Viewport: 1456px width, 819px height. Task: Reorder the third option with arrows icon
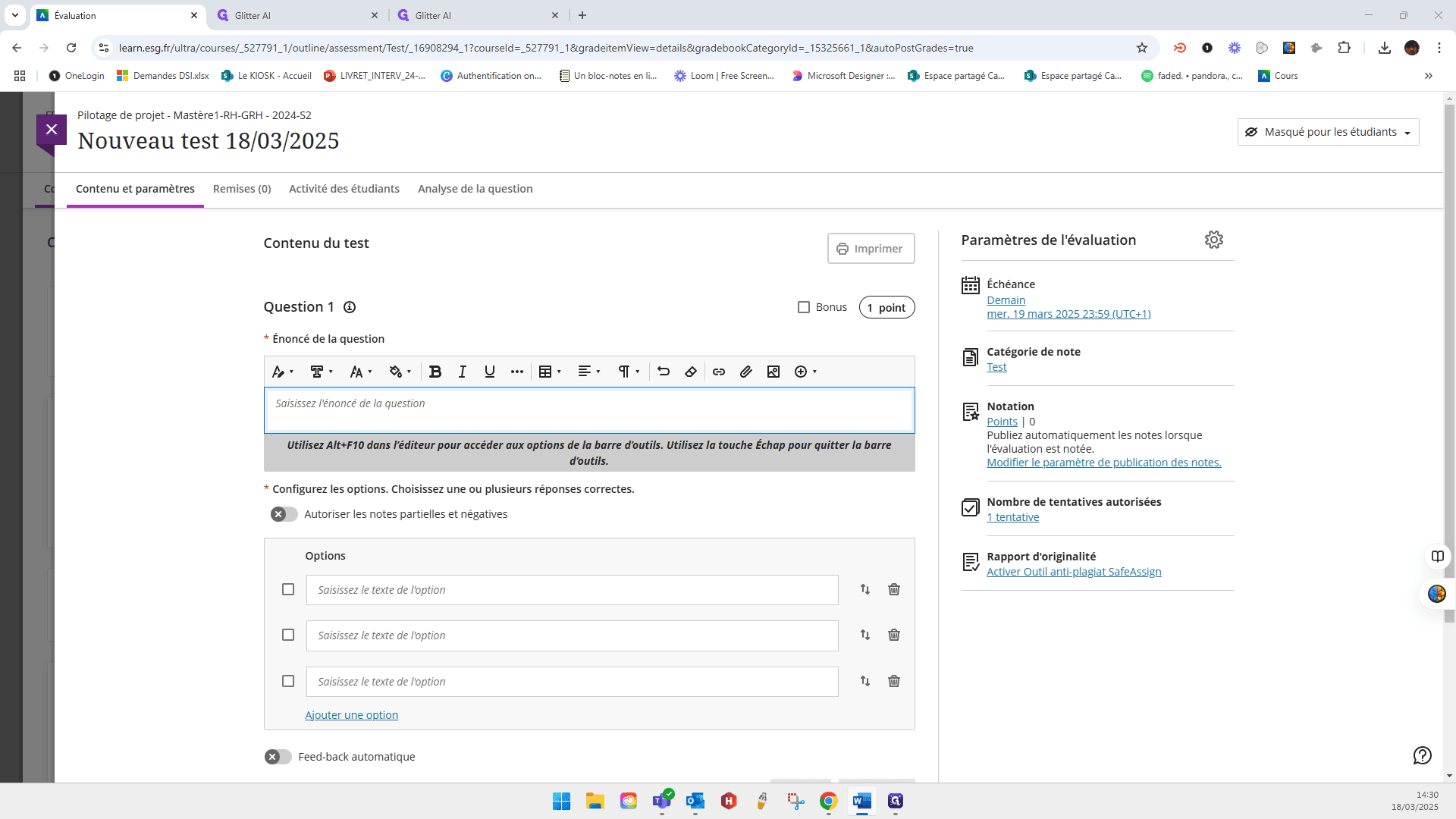point(865,681)
